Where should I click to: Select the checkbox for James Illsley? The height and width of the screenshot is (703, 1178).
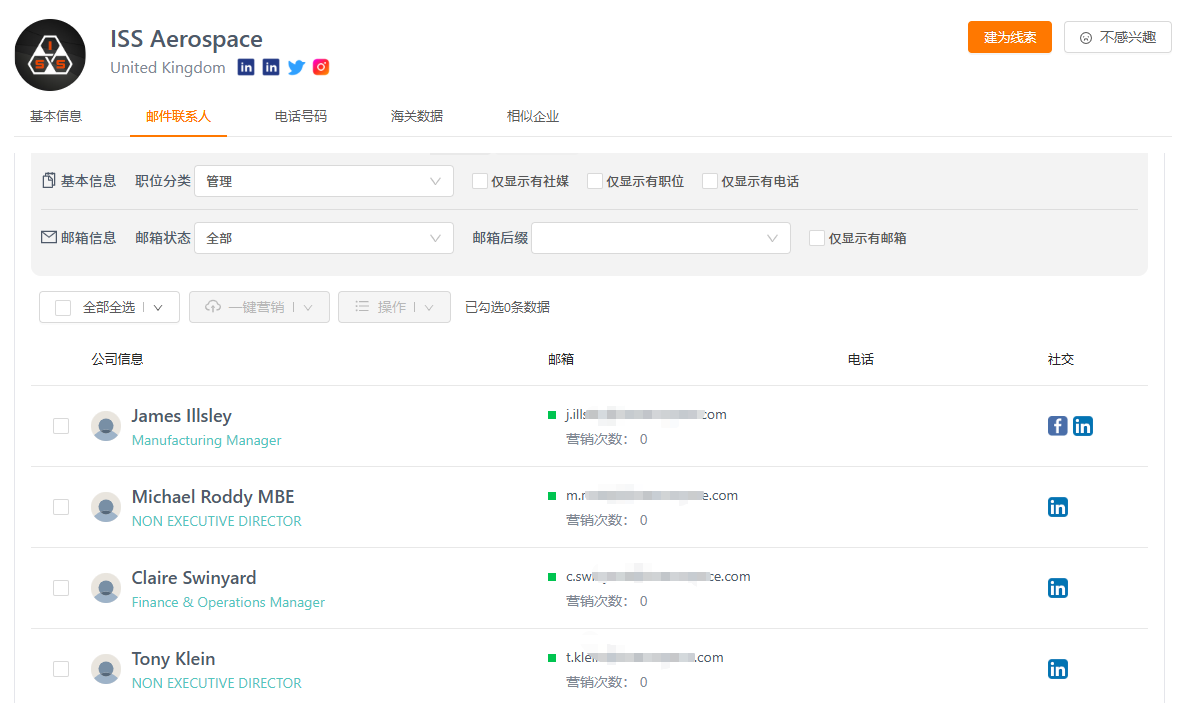[61, 426]
